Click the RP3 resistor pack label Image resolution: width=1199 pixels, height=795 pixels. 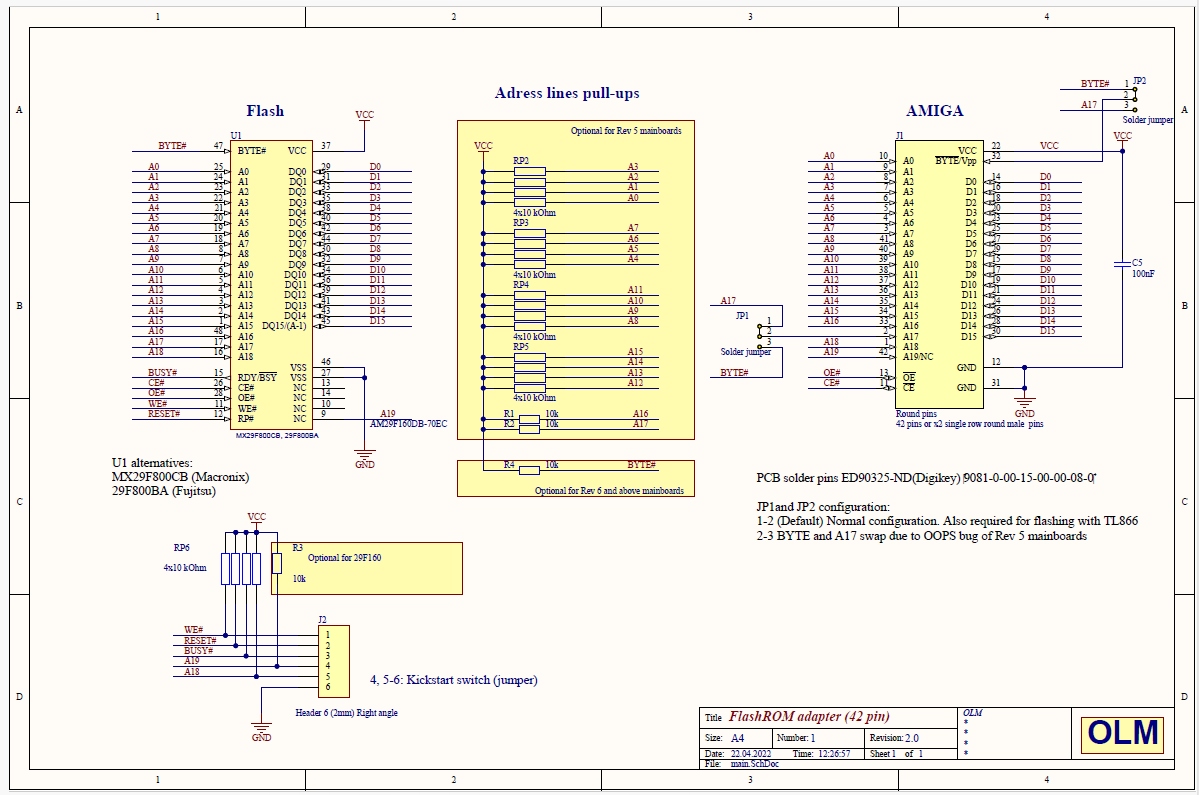coord(521,223)
